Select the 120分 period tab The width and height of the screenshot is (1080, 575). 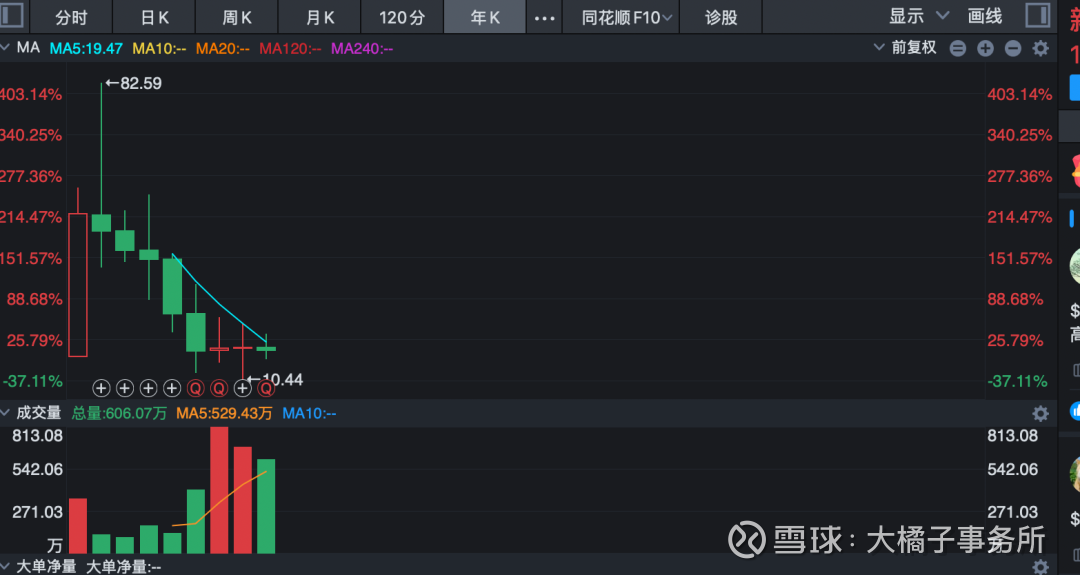pyautogui.click(x=402, y=17)
